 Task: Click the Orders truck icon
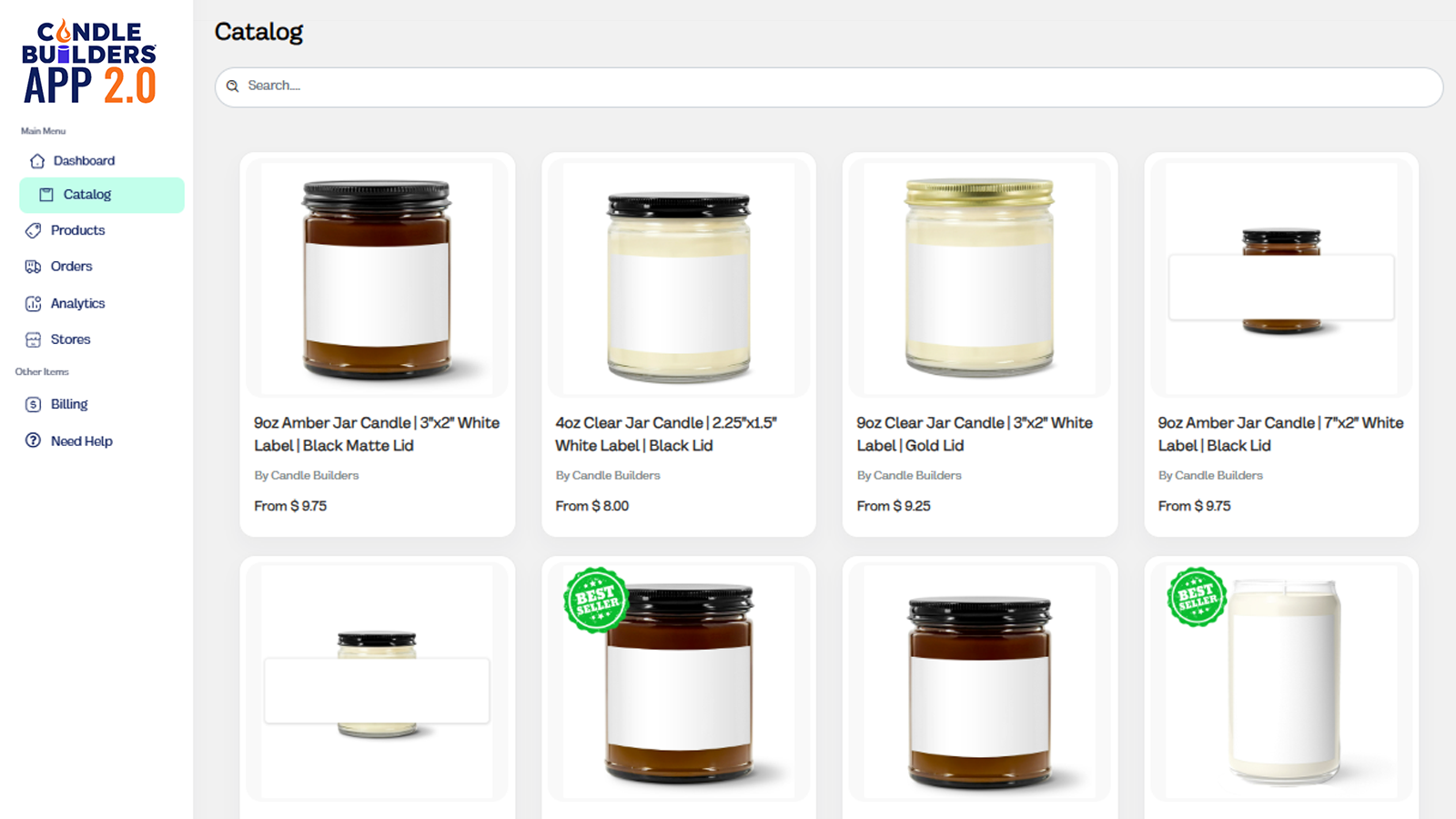click(x=34, y=267)
